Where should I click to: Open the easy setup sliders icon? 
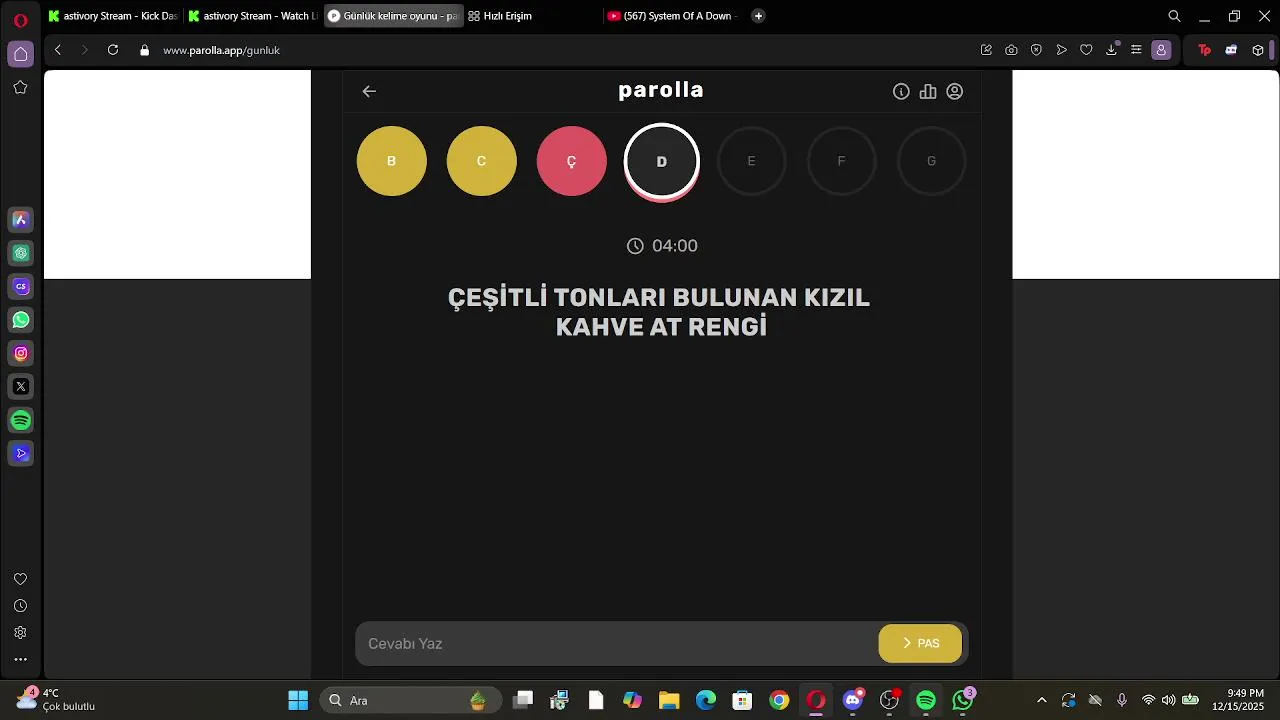1136,50
